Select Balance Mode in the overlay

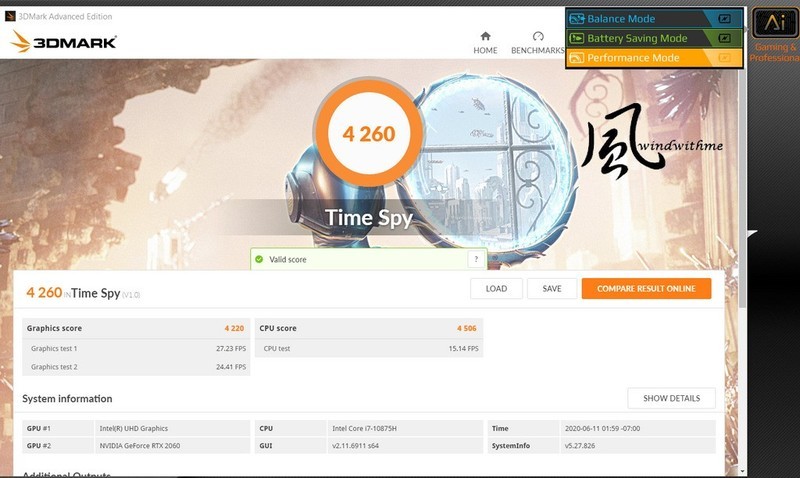click(654, 19)
